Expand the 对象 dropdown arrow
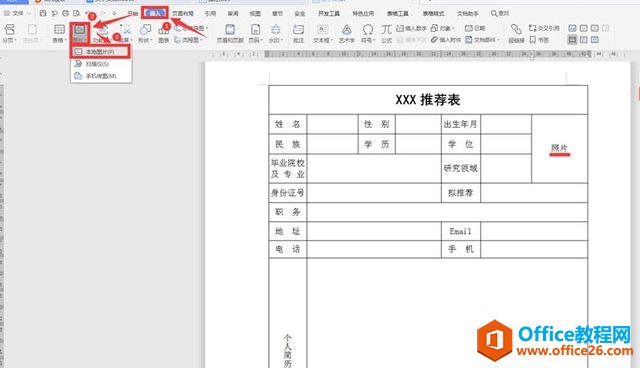This screenshot has width=640, height=368. (453, 28)
